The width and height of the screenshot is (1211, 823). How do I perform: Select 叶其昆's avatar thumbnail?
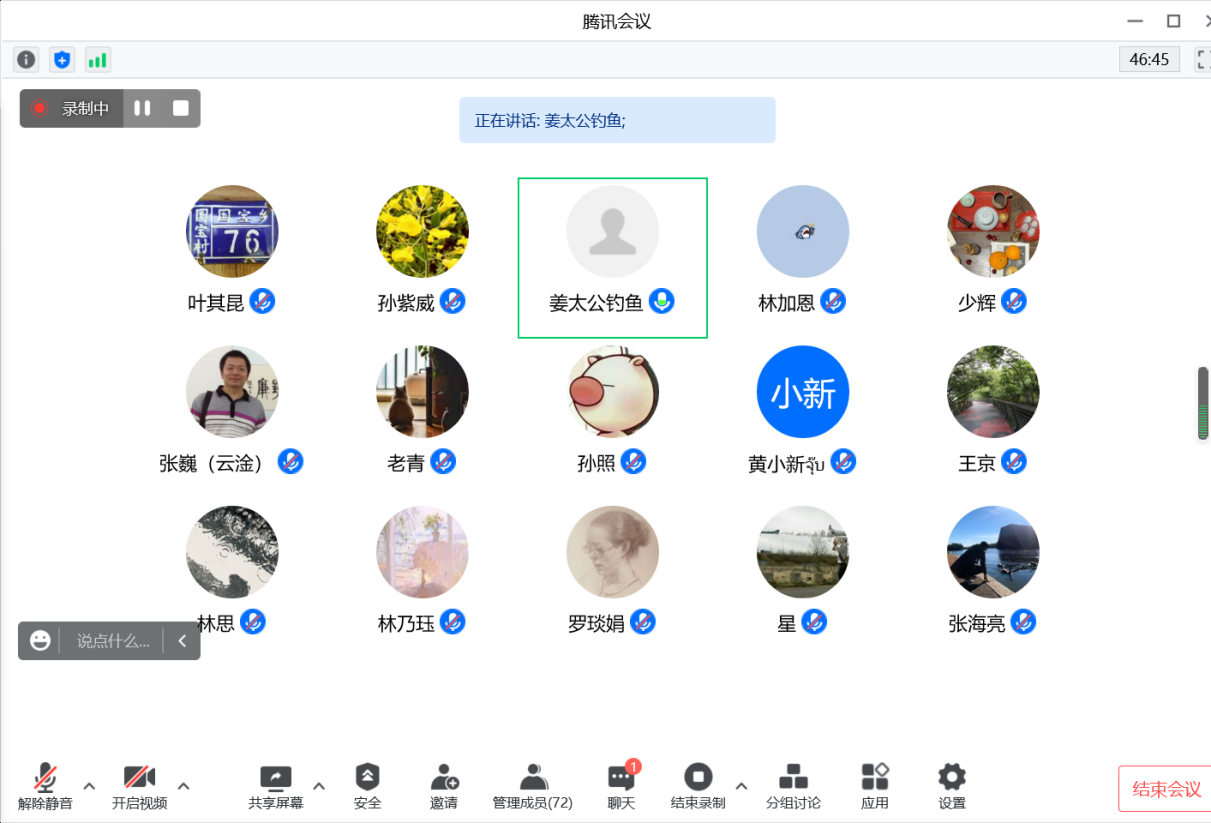[x=232, y=231]
